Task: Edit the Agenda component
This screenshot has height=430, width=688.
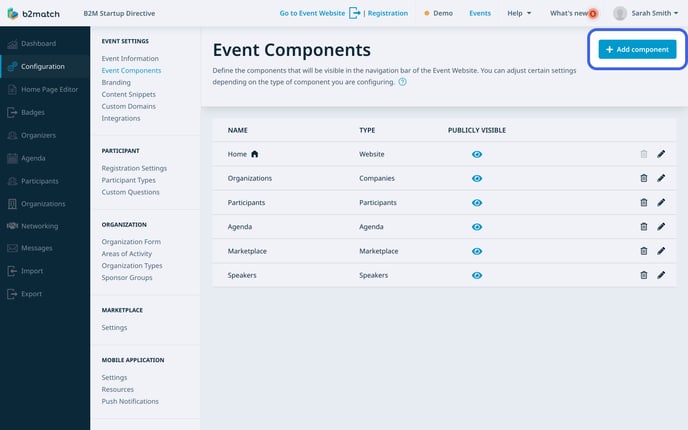Action: click(661, 226)
